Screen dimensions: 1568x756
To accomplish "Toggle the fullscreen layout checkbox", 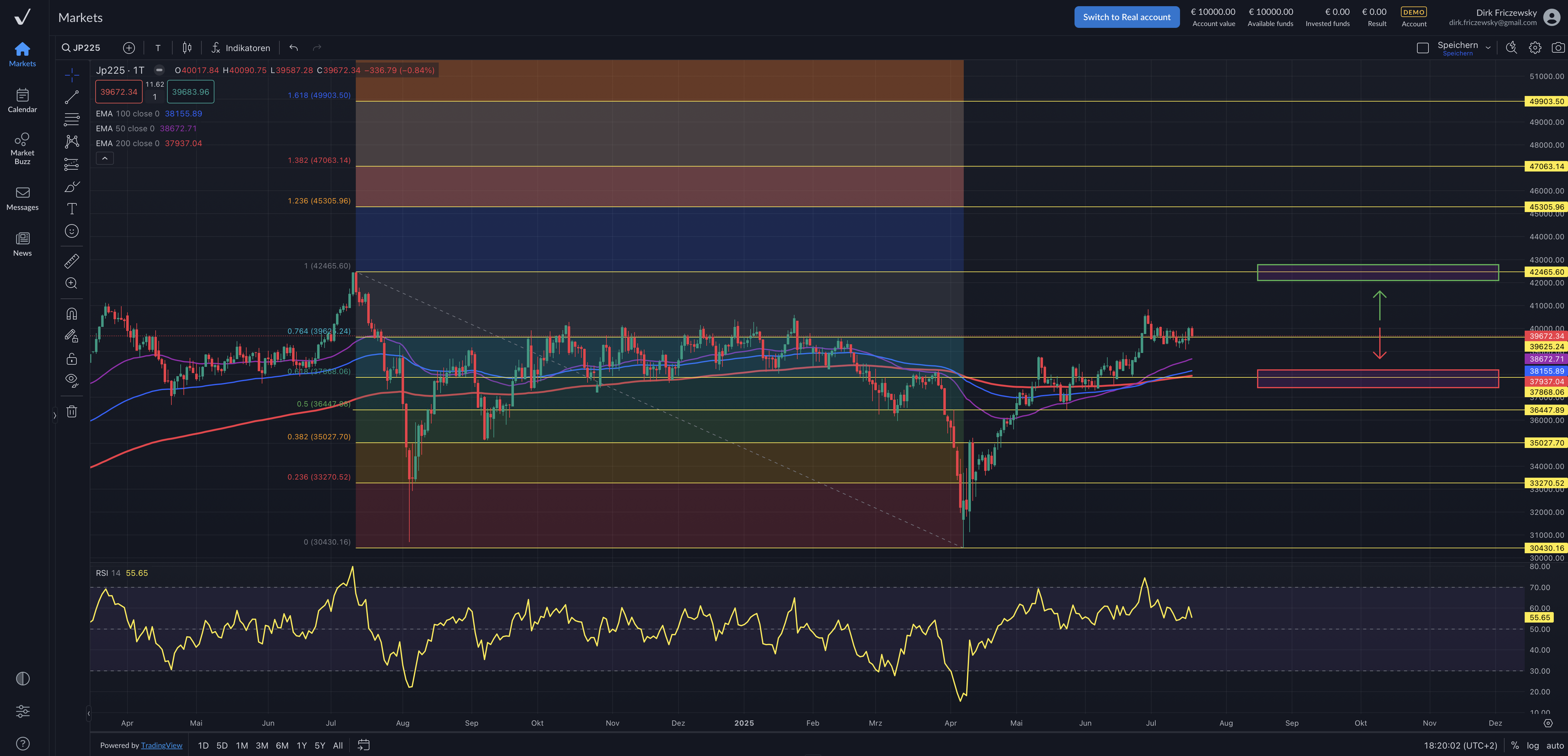I will 1423,48.
